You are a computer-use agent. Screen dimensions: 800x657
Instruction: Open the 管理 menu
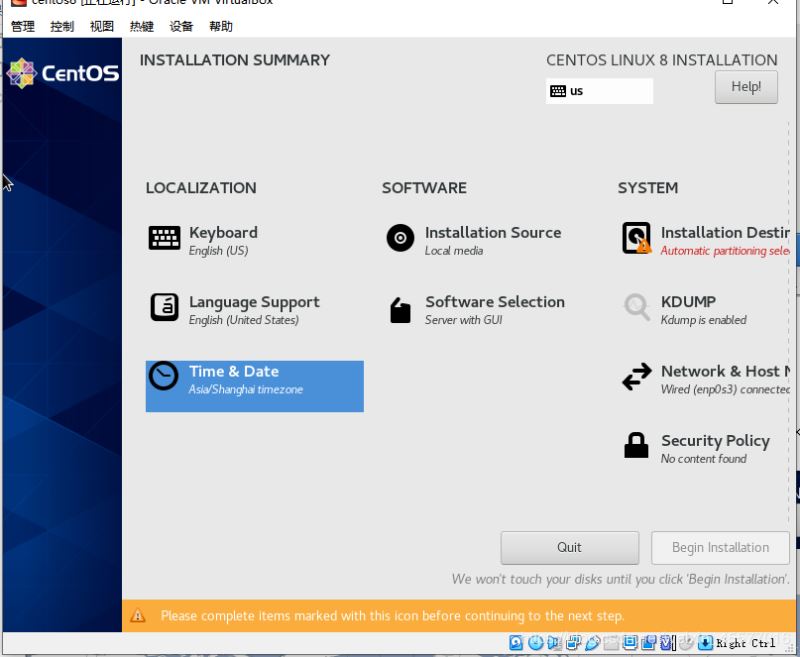pos(22,27)
